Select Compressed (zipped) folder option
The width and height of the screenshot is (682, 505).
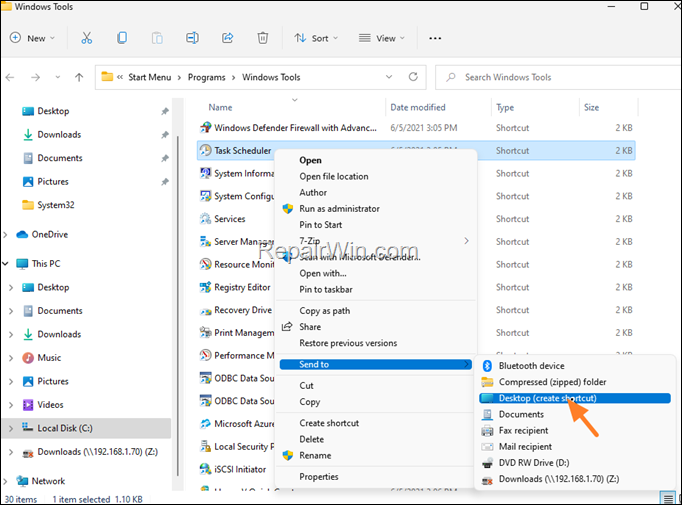click(552, 382)
